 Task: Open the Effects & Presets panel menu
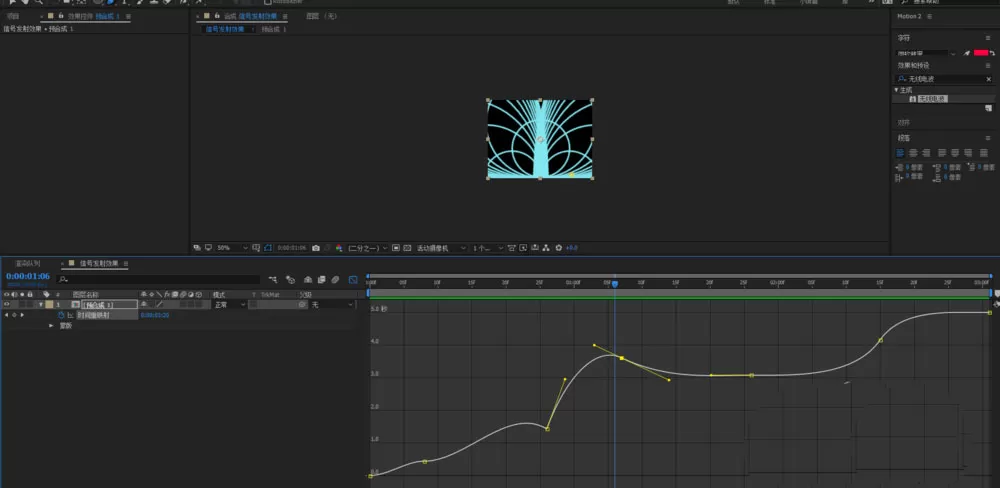coord(988,66)
